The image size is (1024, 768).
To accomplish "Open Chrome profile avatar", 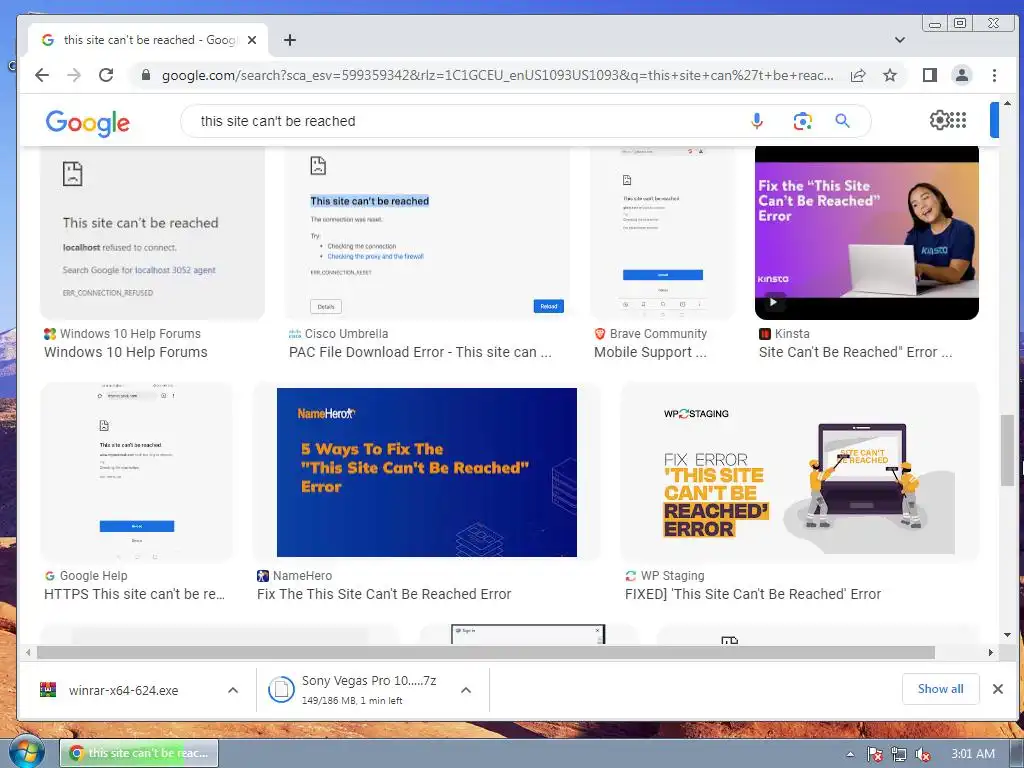I will pyautogui.click(x=961, y=75).
